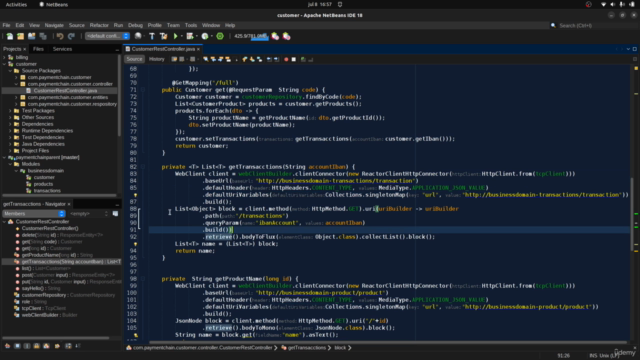The height and width of the screenshot is (360, 640).
Task: Click the red Start Macro Recording icon
Action: click(286, 60)
